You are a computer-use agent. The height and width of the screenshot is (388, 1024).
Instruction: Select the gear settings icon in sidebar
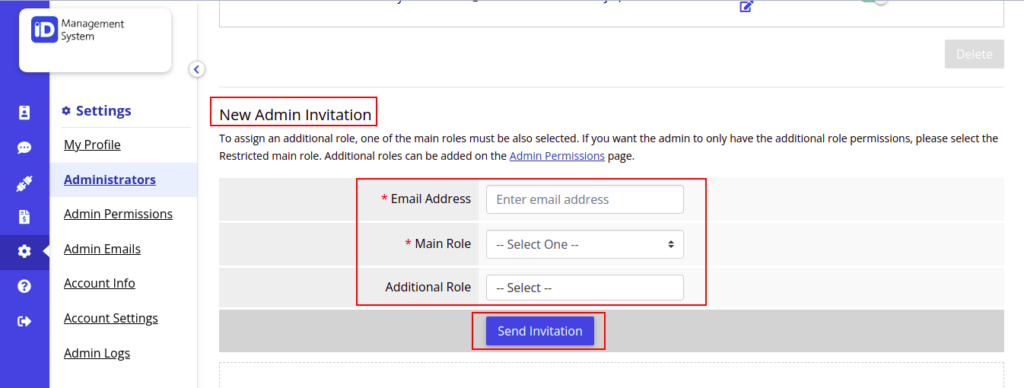click(x=24, y=251)
